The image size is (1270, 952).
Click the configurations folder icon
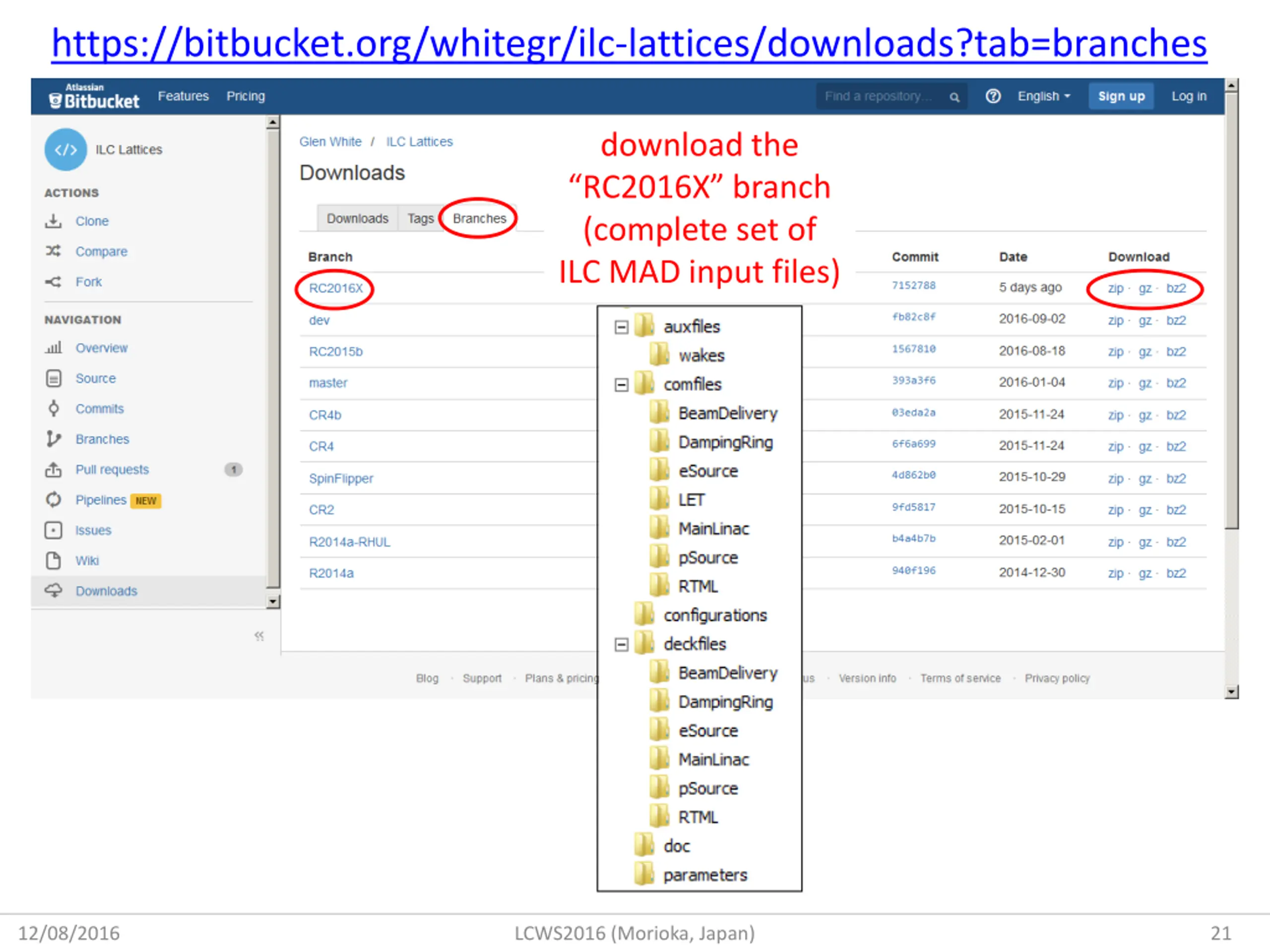pyautogui.click(x=645, y=614)
